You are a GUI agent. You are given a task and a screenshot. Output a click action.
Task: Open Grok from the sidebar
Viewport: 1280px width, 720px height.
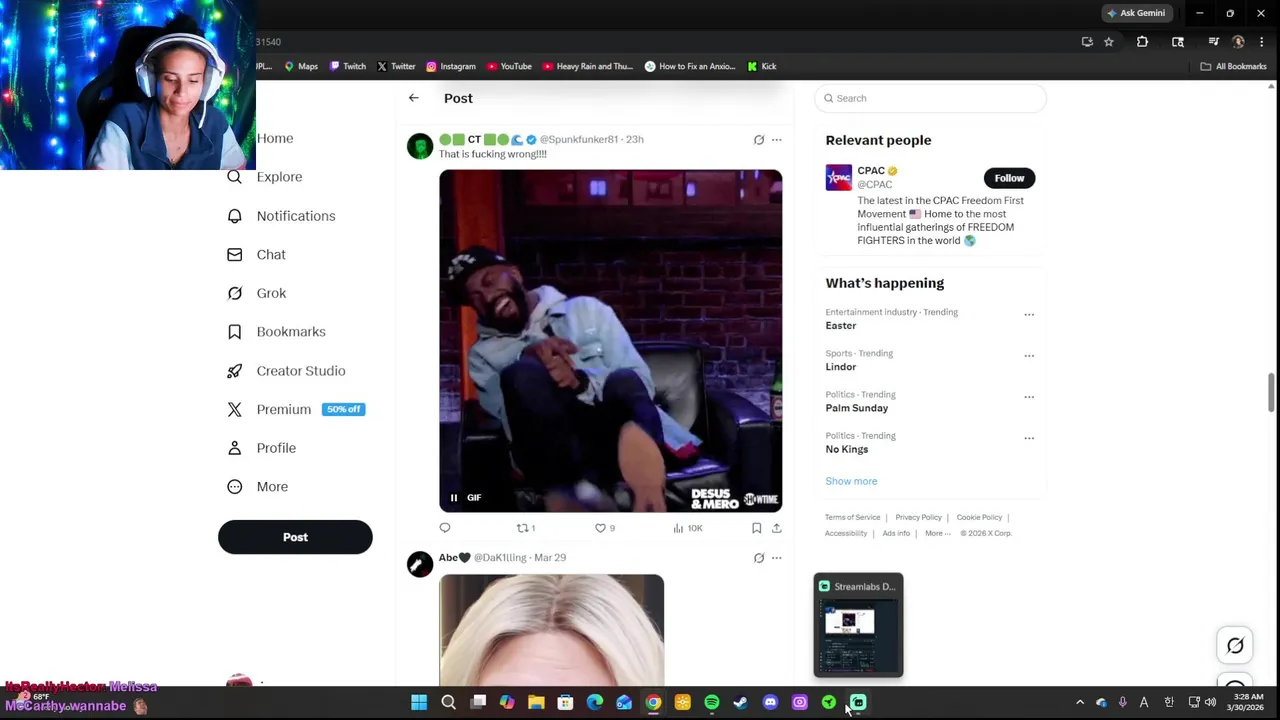pyautogui.click(x=271, y=293)
